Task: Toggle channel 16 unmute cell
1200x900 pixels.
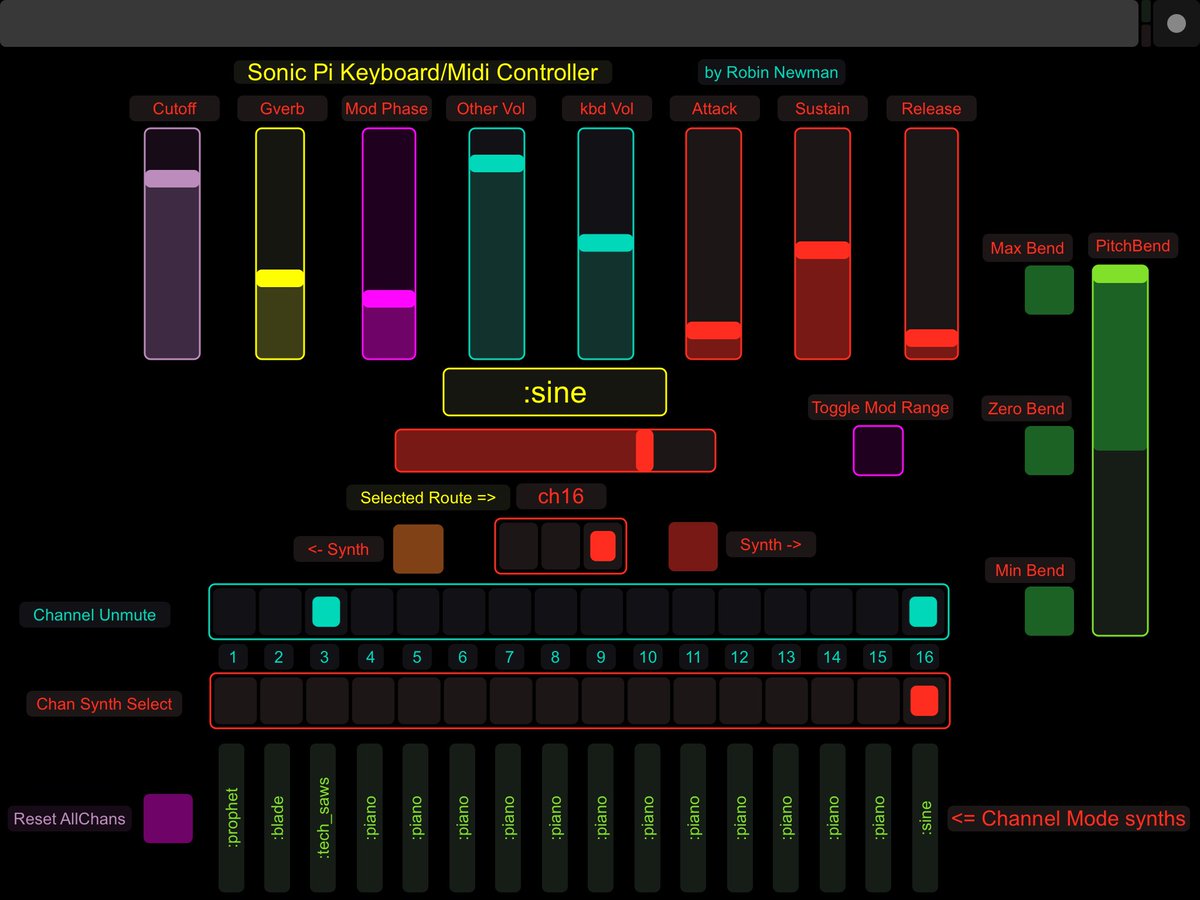Action: [923, 612]
